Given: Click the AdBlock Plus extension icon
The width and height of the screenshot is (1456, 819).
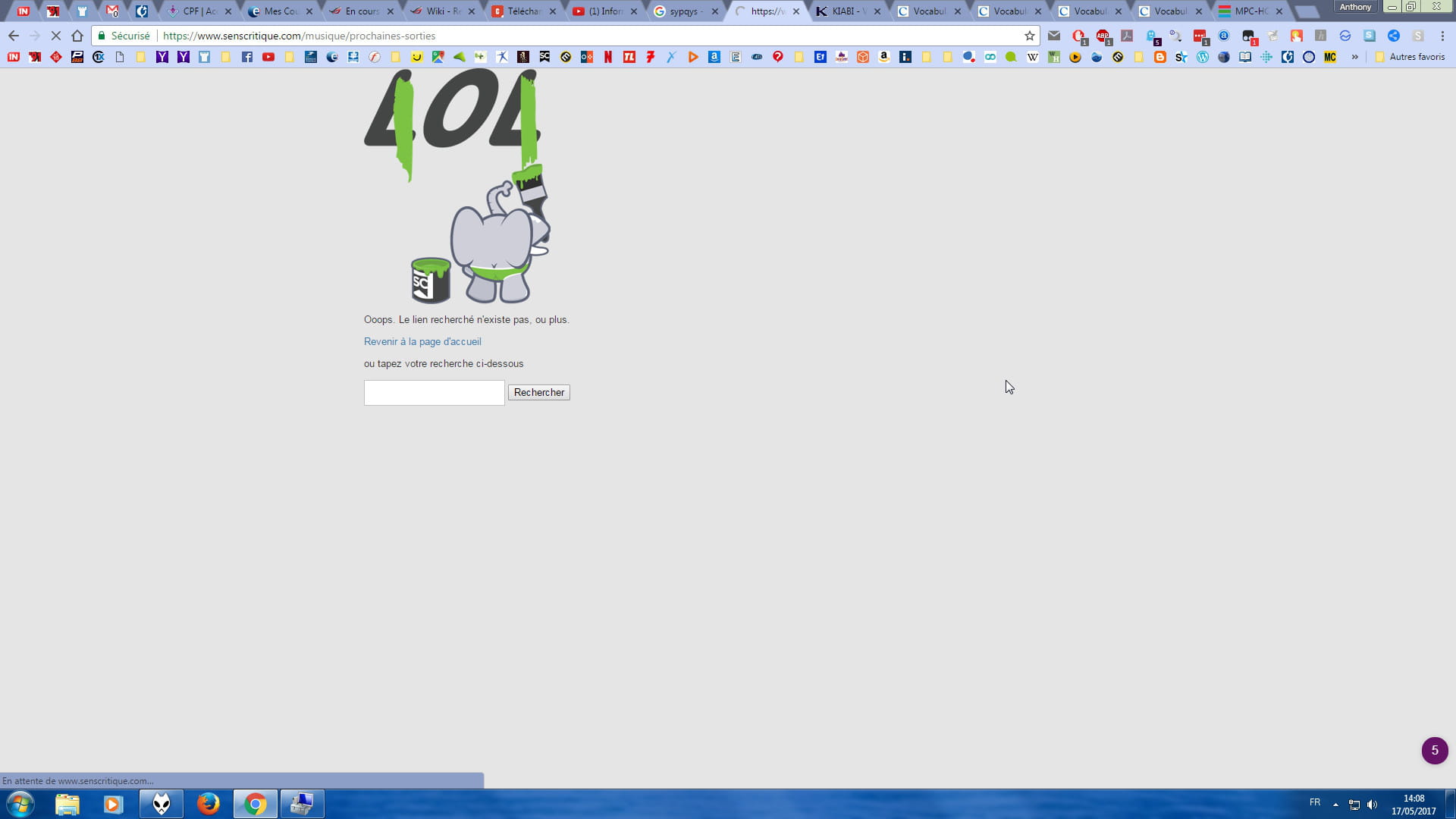Looking at the screenshot, I should coord(1103,36).
